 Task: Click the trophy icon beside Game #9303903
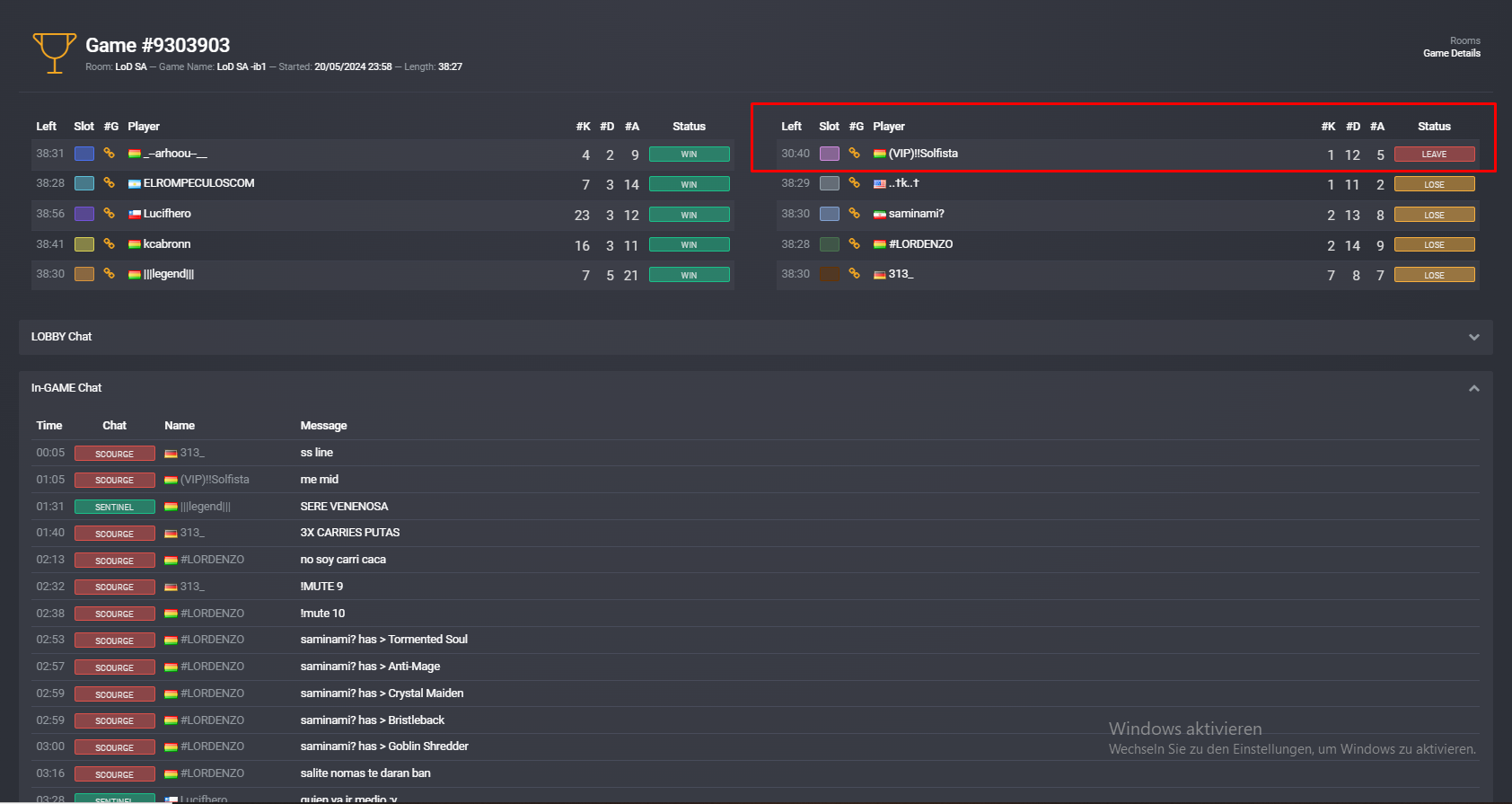pyautogui.click(x=54, y=53)
